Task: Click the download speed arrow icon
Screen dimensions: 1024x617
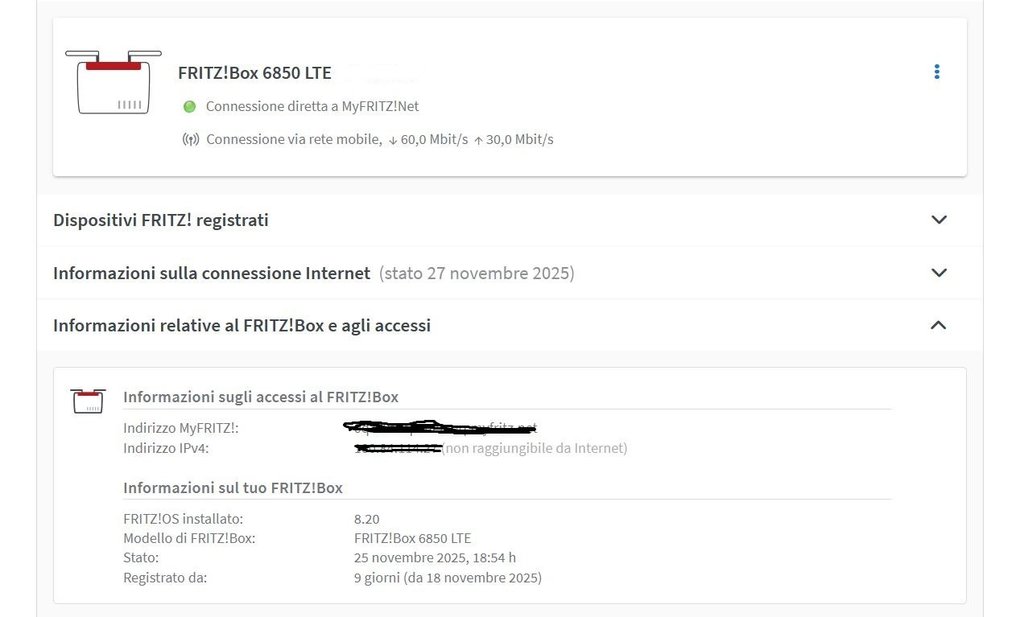Action: 392,140
